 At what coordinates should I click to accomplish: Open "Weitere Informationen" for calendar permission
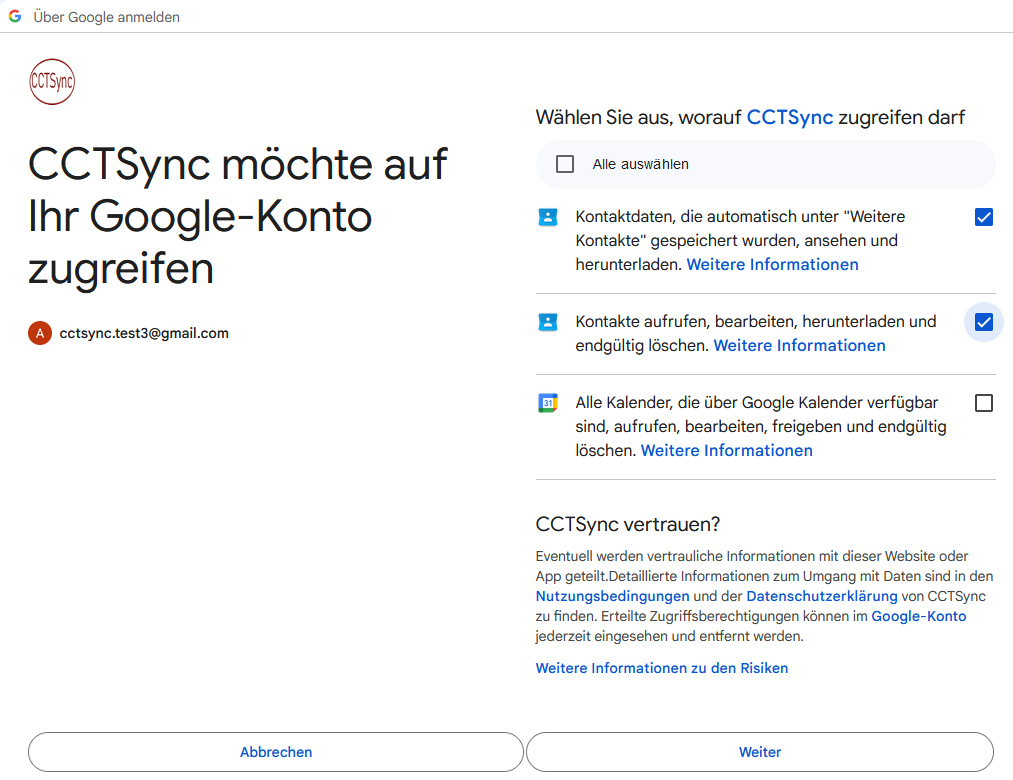(x=726, y=450)
